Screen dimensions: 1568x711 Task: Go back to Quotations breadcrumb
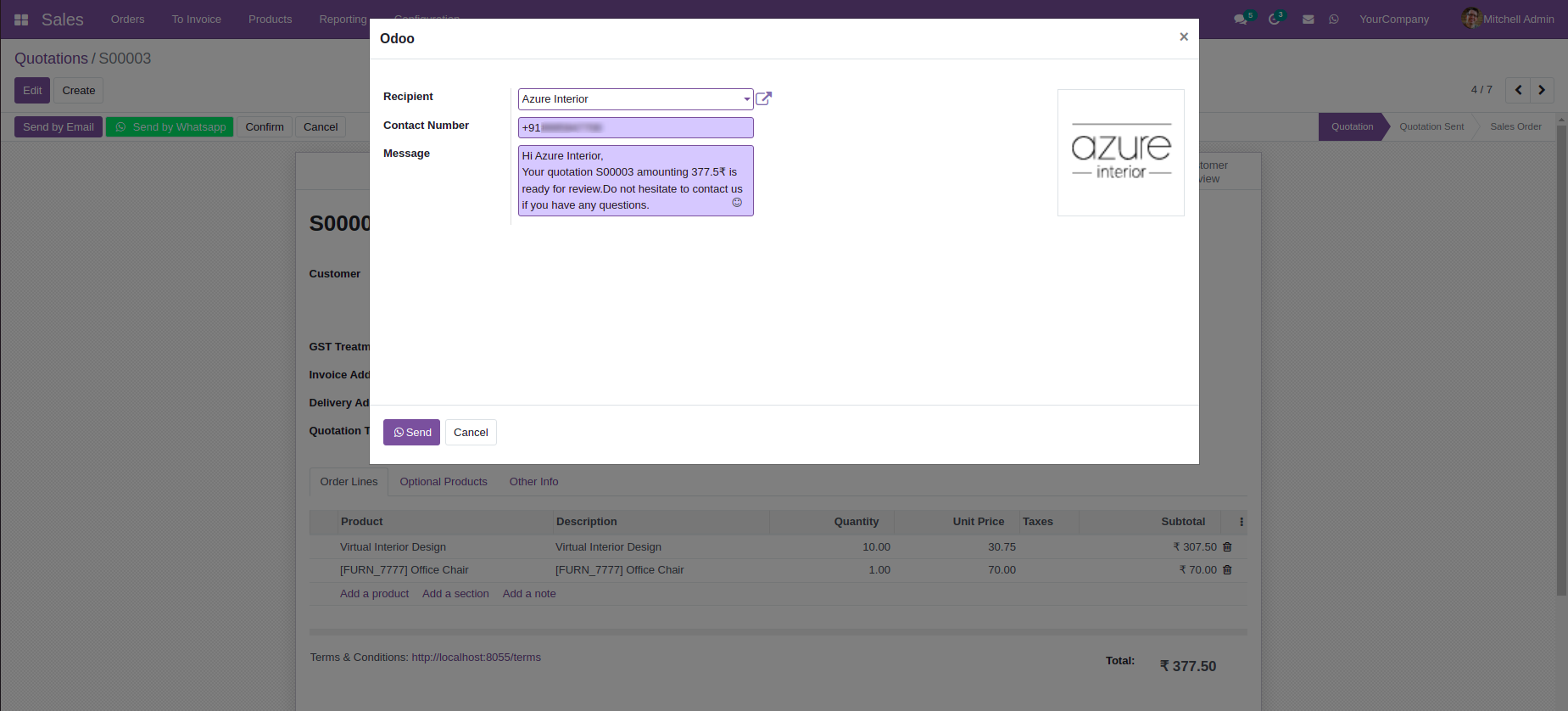(51, 59)
